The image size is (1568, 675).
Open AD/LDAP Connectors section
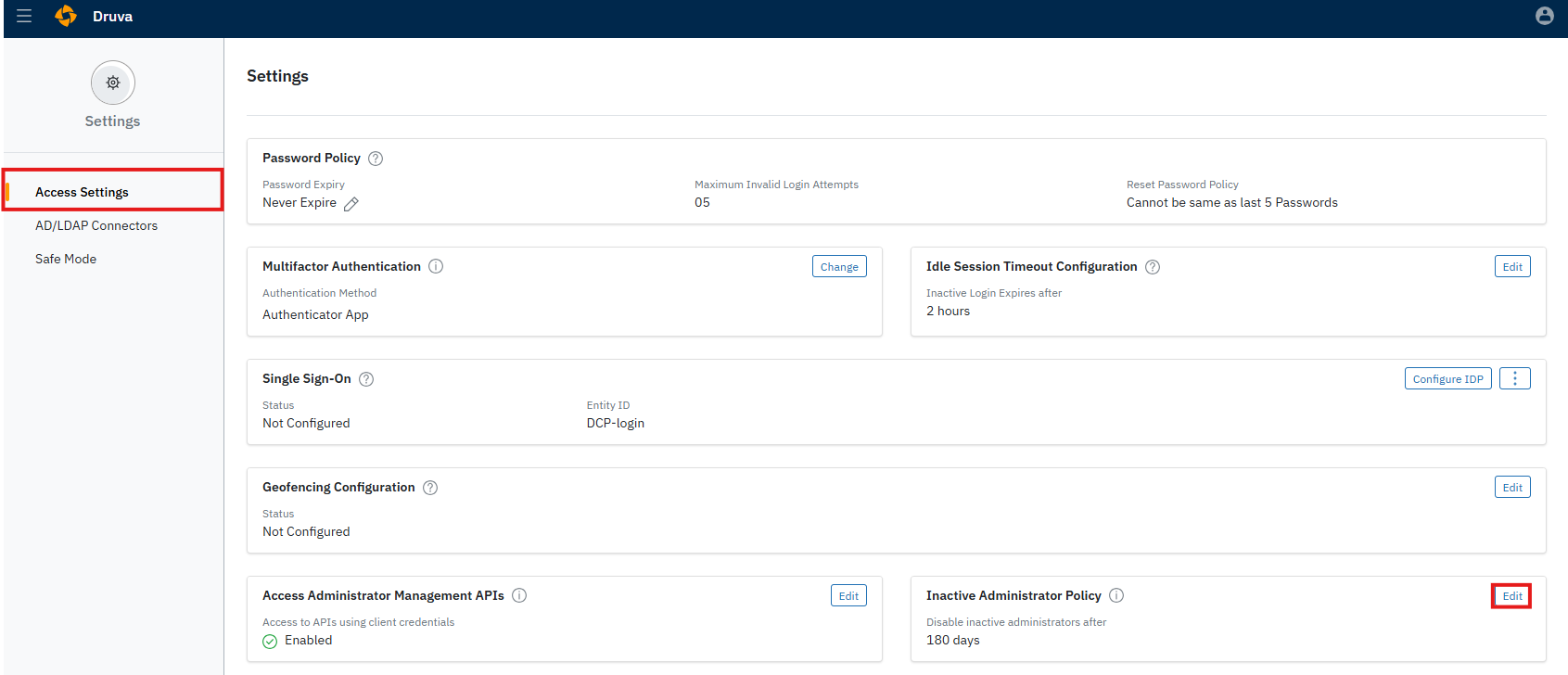click(x=96, y=225)
